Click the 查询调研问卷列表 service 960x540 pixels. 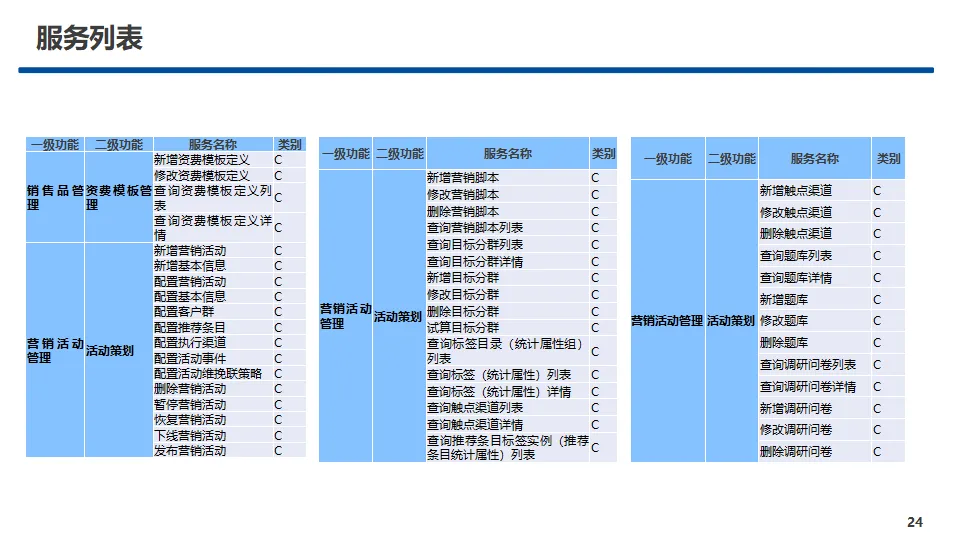(x=814, y=365)
